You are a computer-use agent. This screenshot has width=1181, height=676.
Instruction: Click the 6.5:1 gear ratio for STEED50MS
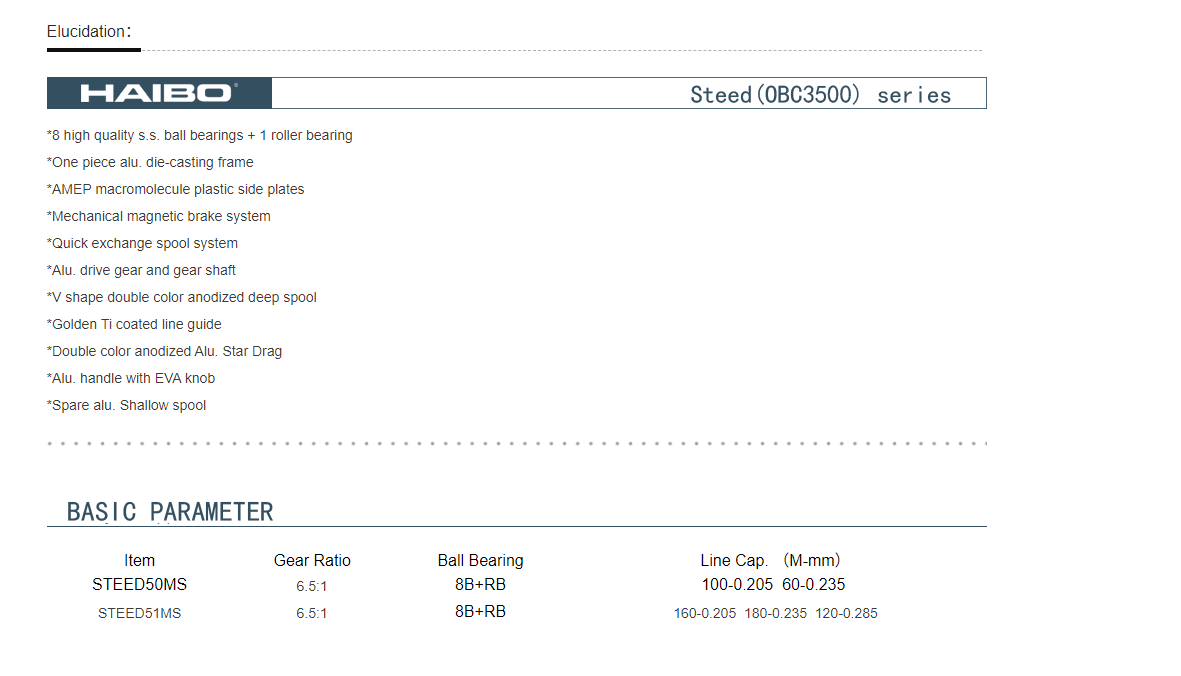(312, 586)
